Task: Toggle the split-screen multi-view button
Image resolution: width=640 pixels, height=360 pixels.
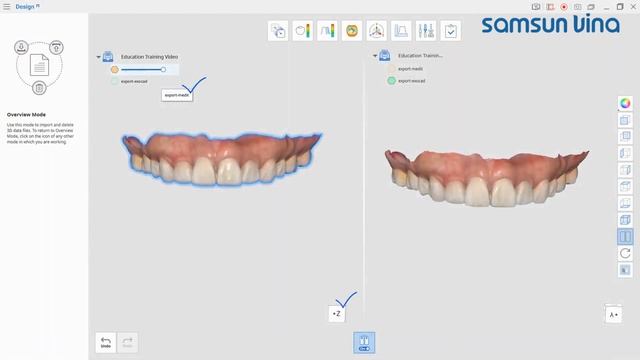Action: click(x=625, y=237)
